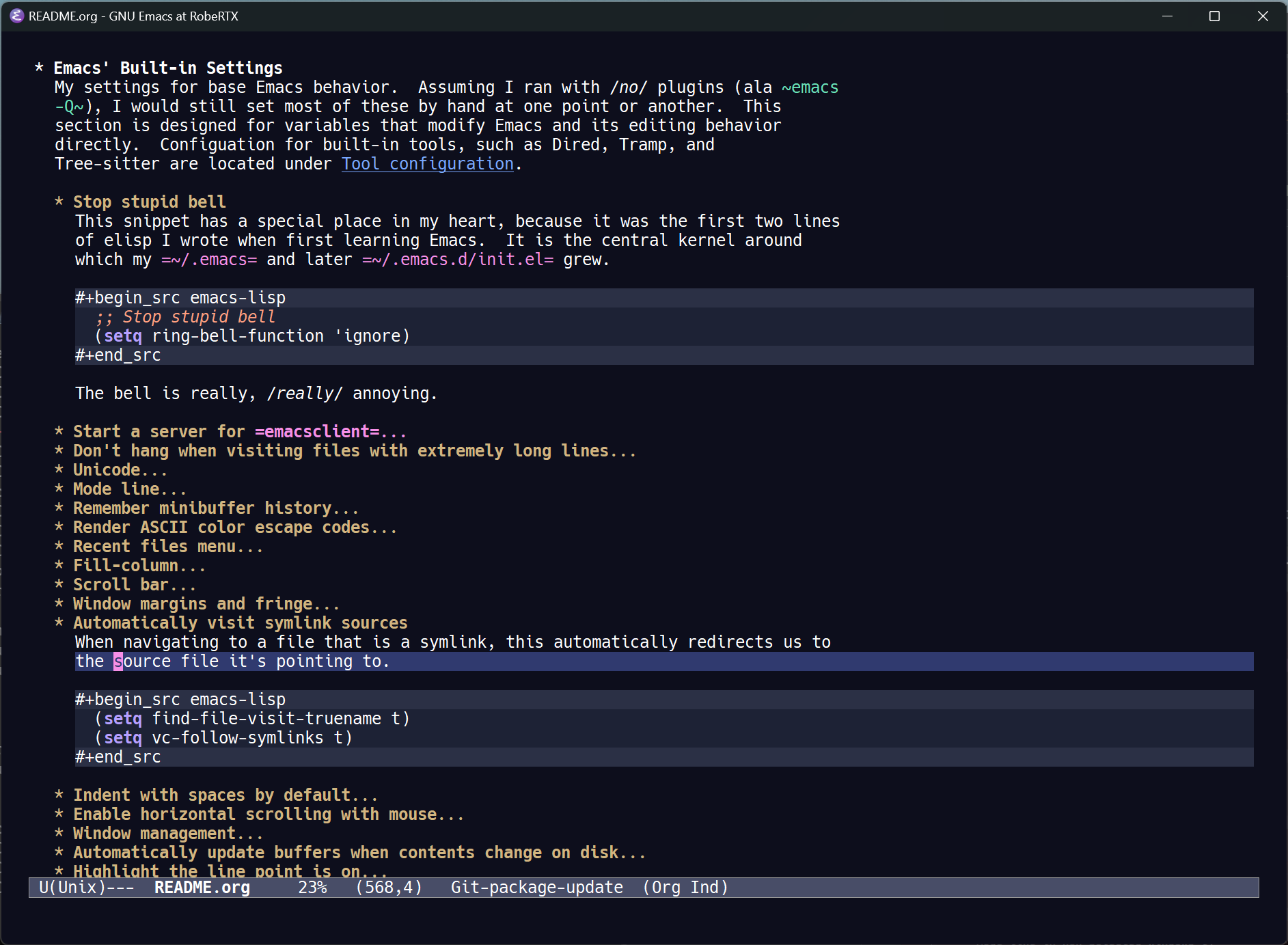Click the U(Unix) coding system indicator
The height and width of the screenshot is (945, 1288).
point(72,888)
